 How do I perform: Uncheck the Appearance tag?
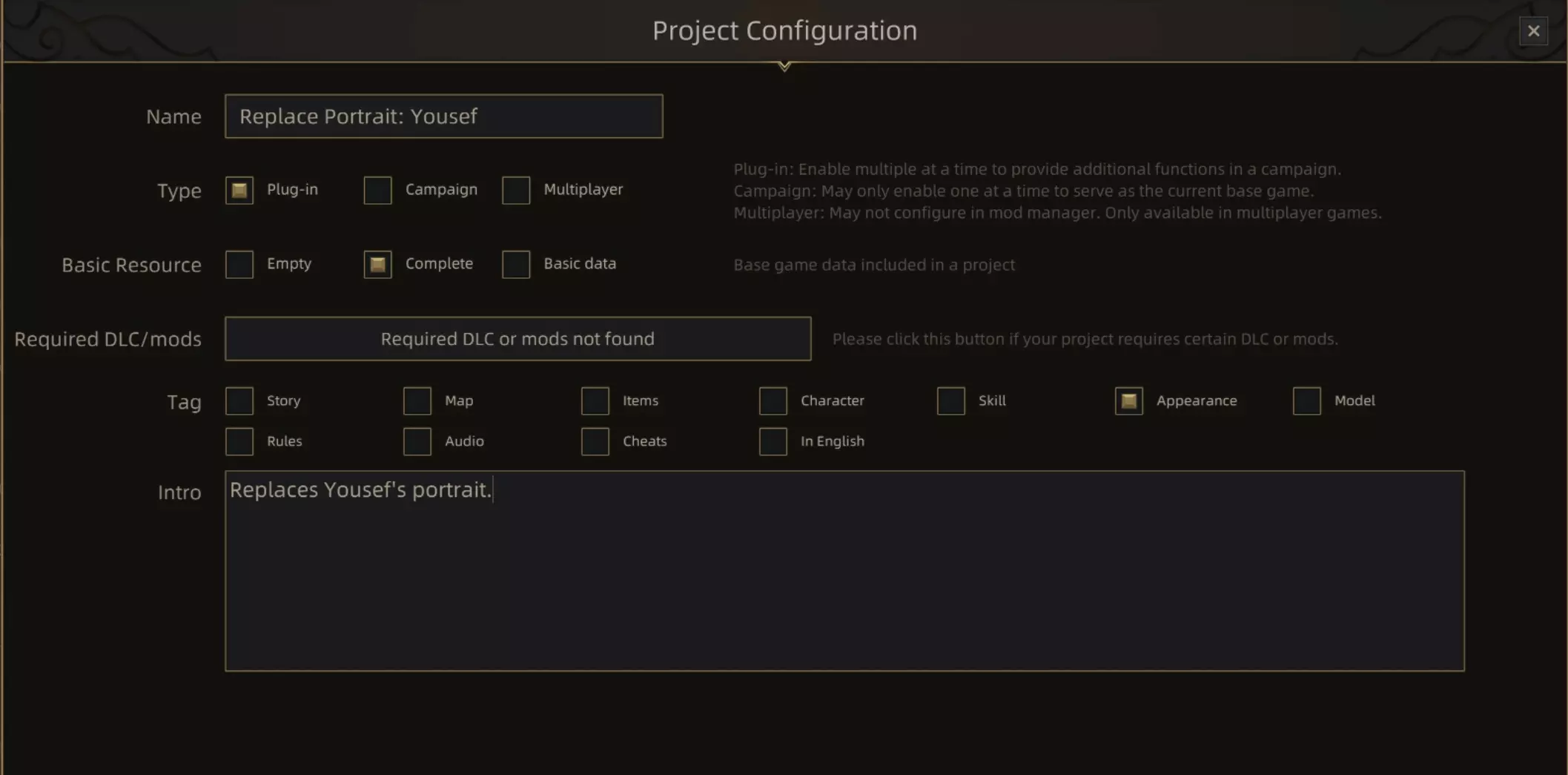click(x=1129, y=401)
